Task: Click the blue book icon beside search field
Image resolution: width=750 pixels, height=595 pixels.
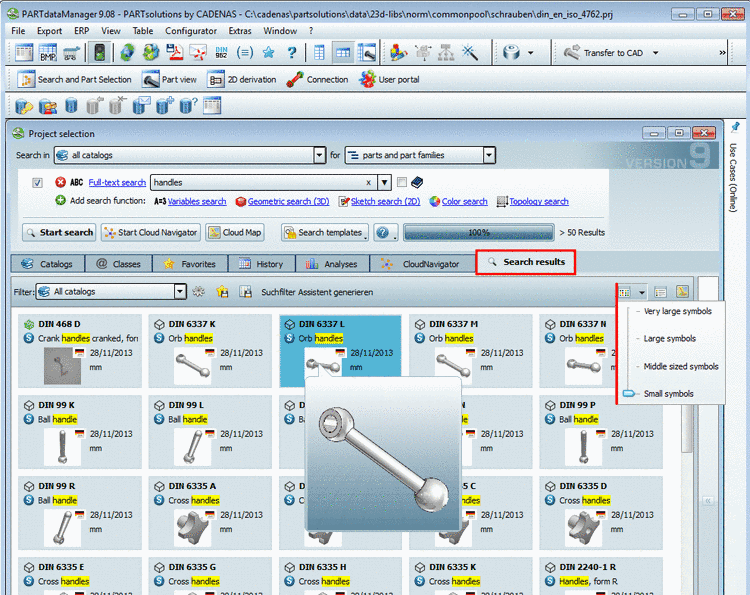Action: [x=417, y=182]
